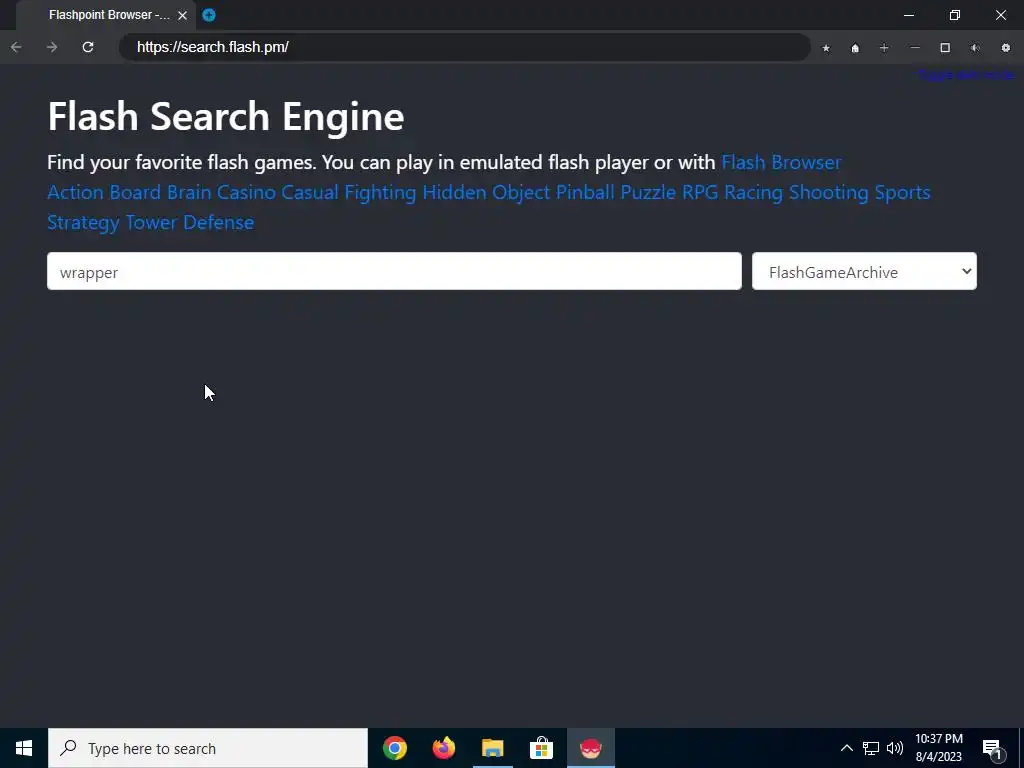Screen dimensions: 1024x768
Task: Reload the current page
Action: tap(88, 47)
